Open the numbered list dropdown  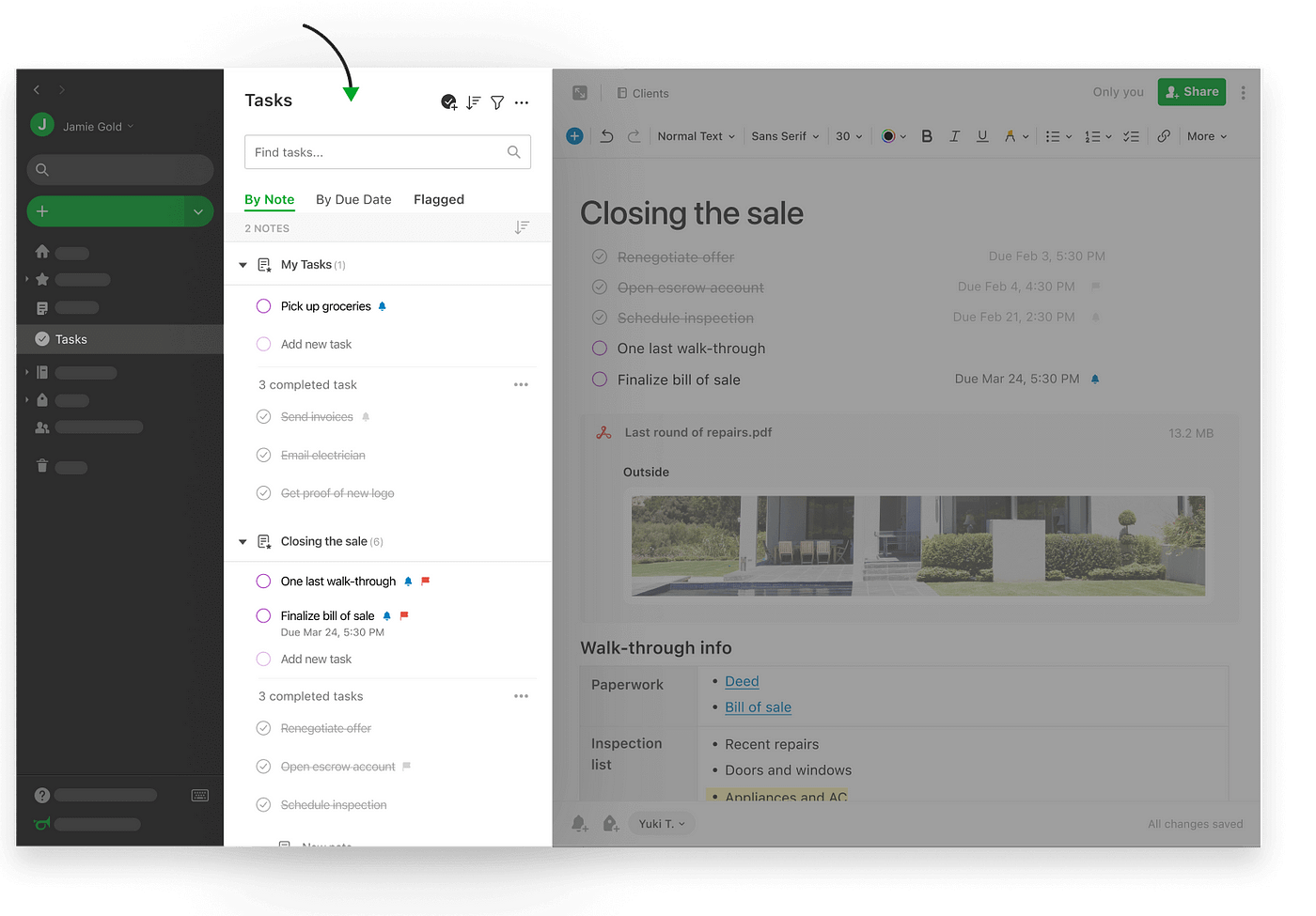click(x=1098, y=136)
